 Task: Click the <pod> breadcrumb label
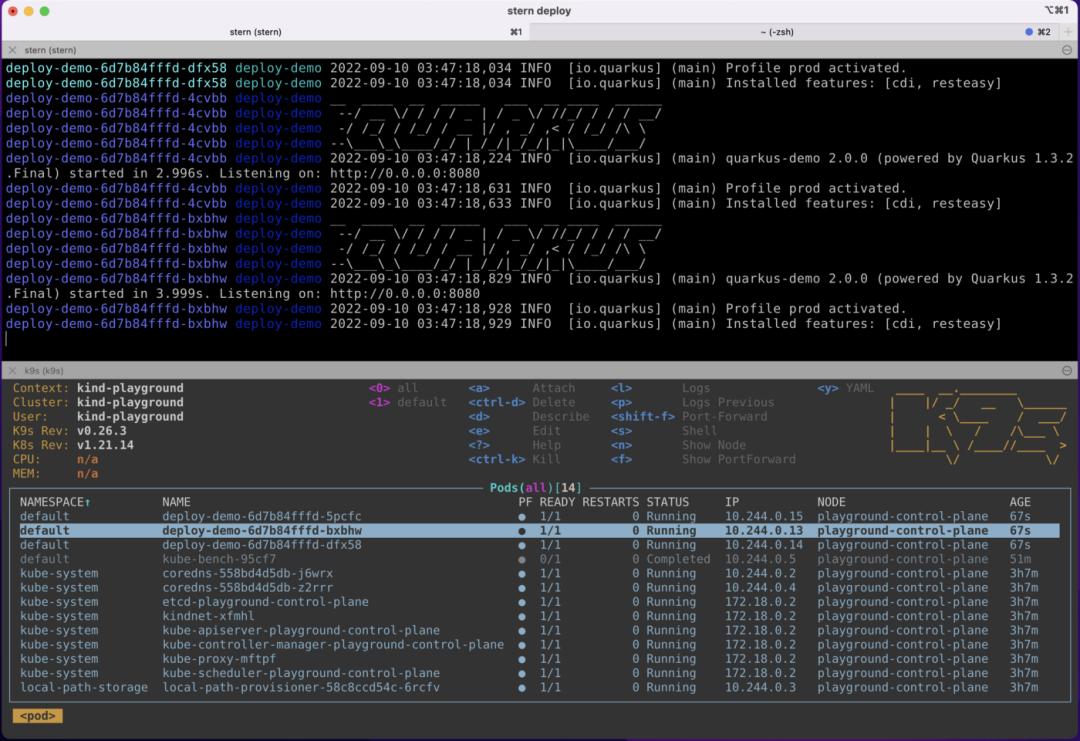(38, 716)
